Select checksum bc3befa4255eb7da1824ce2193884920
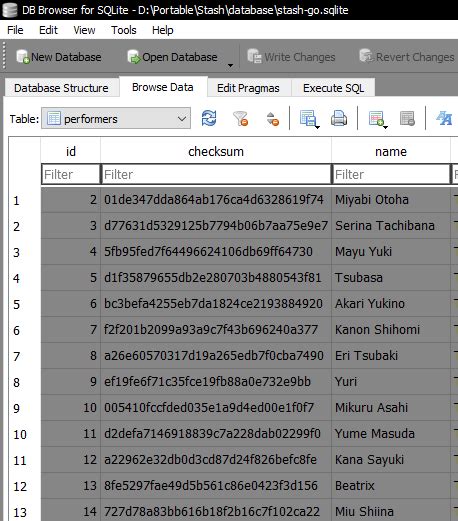The height and width of the screenshot is (521, 458). 216,304
